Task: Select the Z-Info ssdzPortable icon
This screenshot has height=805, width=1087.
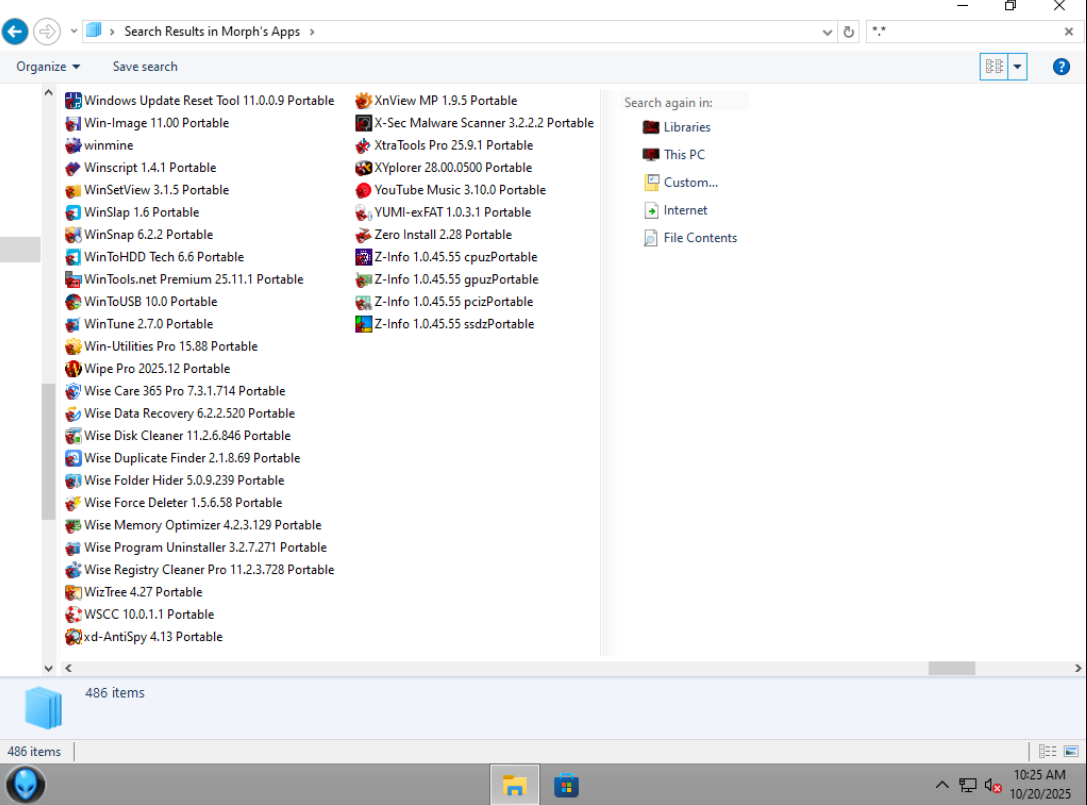Action: pos(363,324)
